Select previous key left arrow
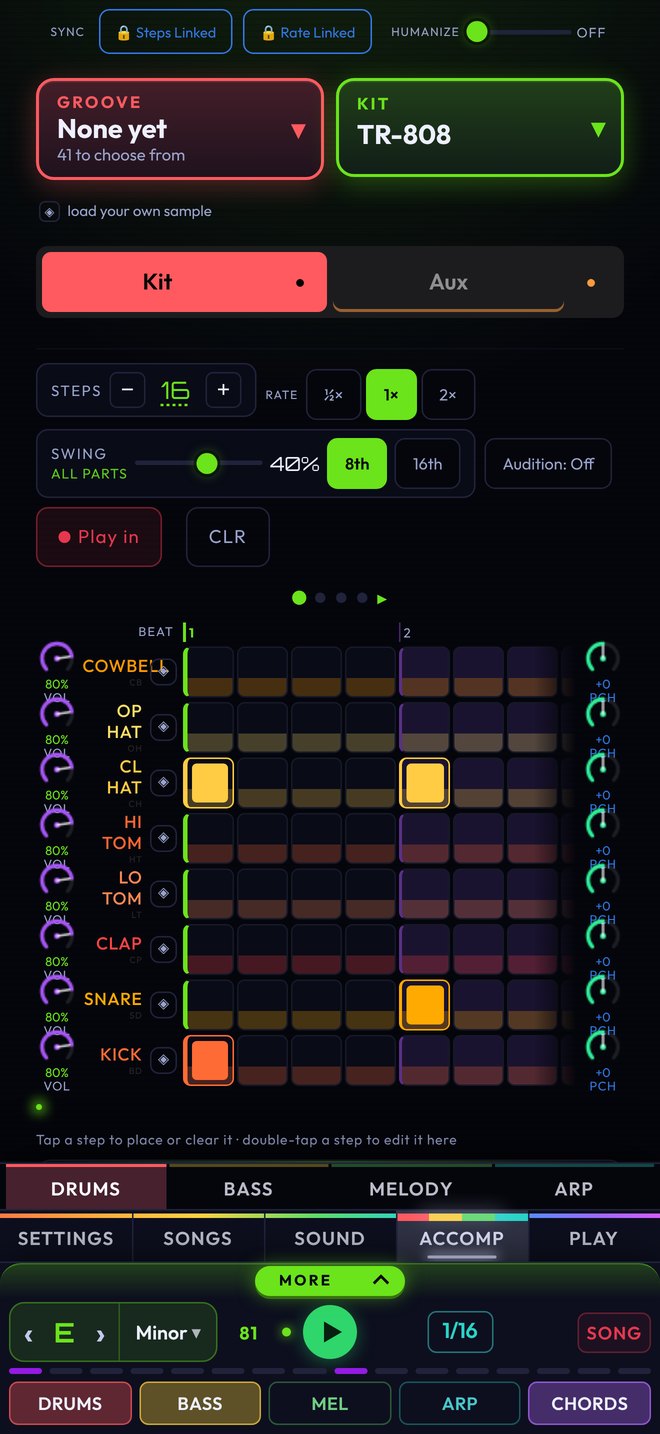660x1434 pixels. coord(29,1334)
